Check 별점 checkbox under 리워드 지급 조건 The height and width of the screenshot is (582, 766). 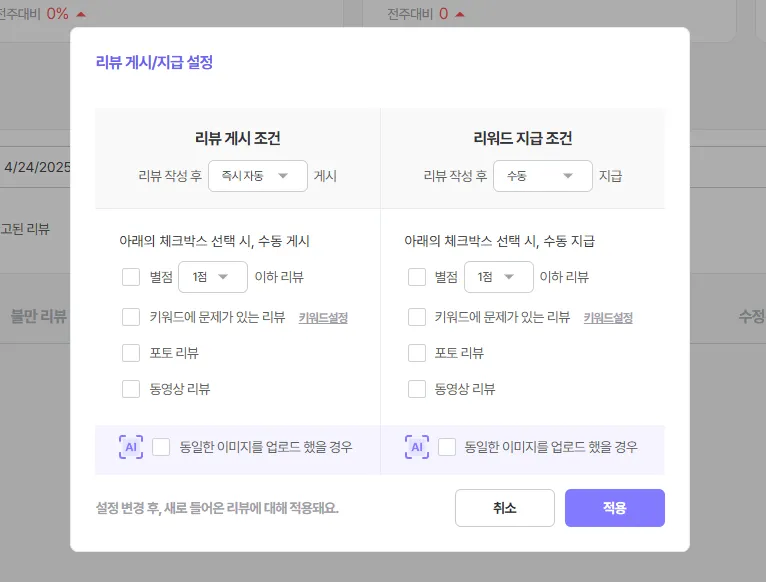[417, 277]
